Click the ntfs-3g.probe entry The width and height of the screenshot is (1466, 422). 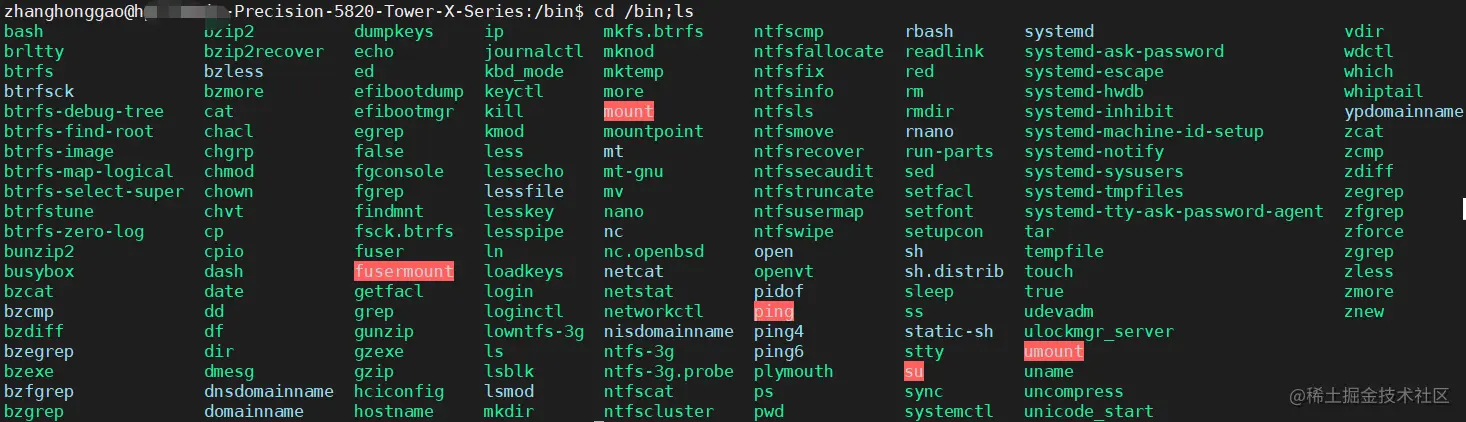tap(669, 371)
